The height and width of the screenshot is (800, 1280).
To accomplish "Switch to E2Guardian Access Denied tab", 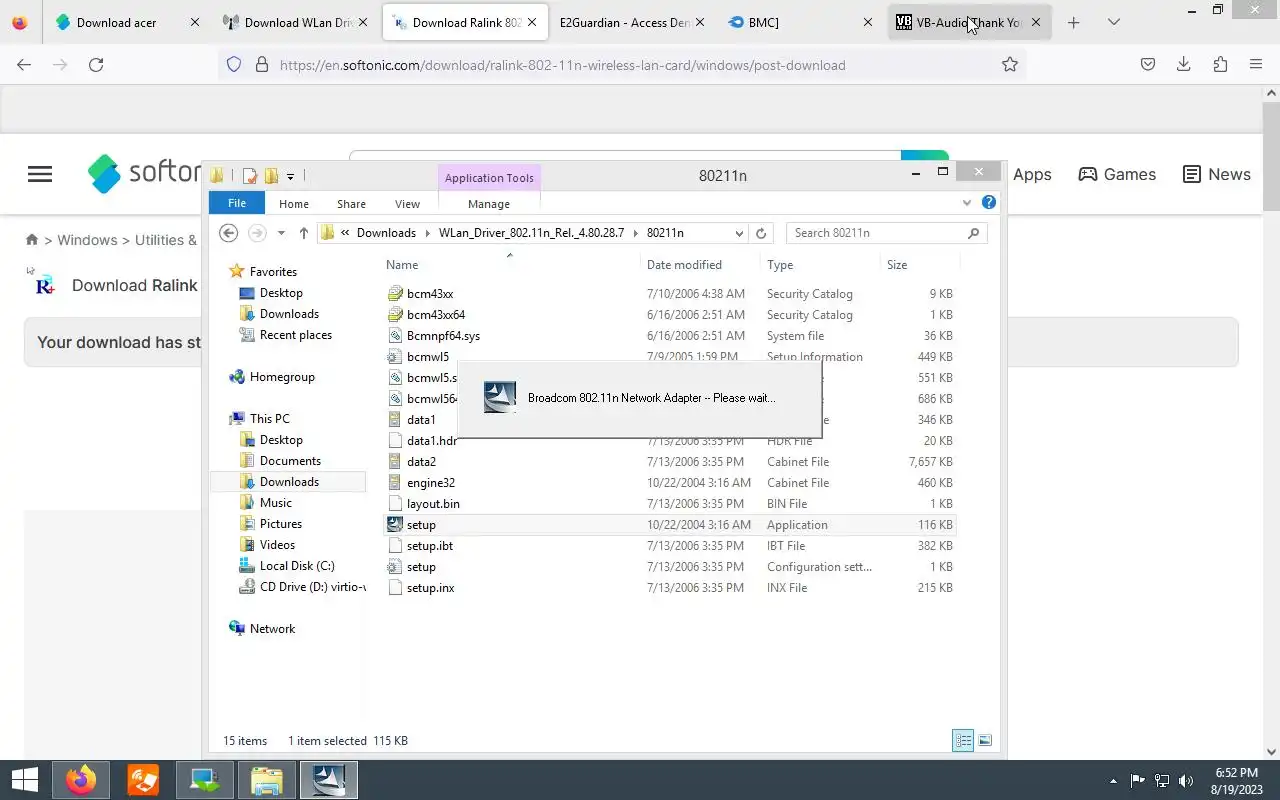I will [x=632, y=22].
